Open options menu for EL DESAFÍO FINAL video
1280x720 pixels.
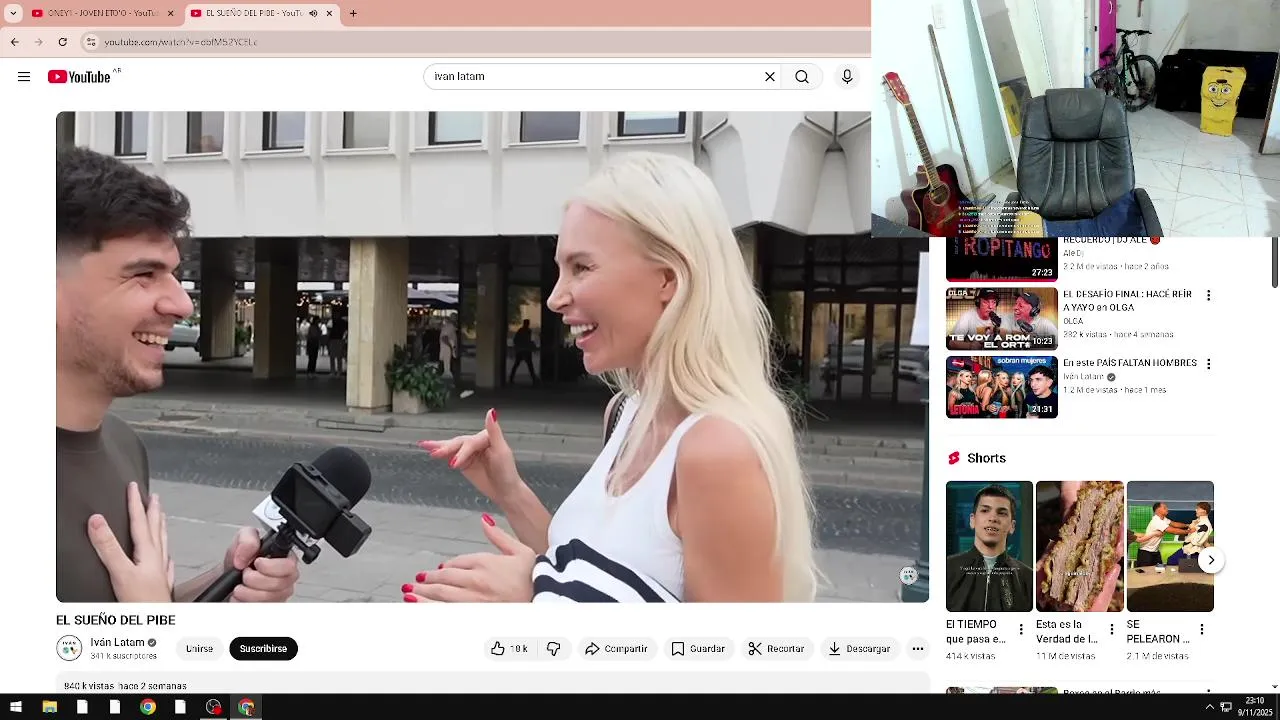point(1208,296)
